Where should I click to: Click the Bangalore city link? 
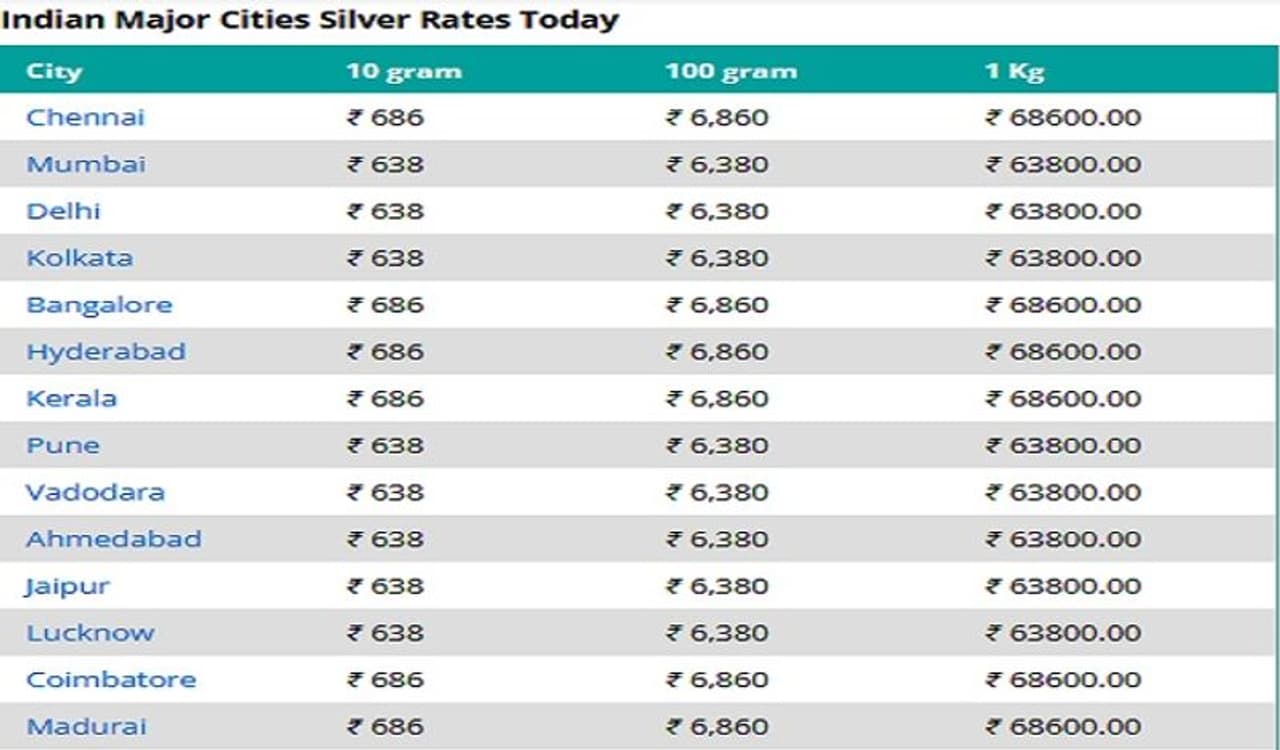pyautogui.click(x=99, y=305)
